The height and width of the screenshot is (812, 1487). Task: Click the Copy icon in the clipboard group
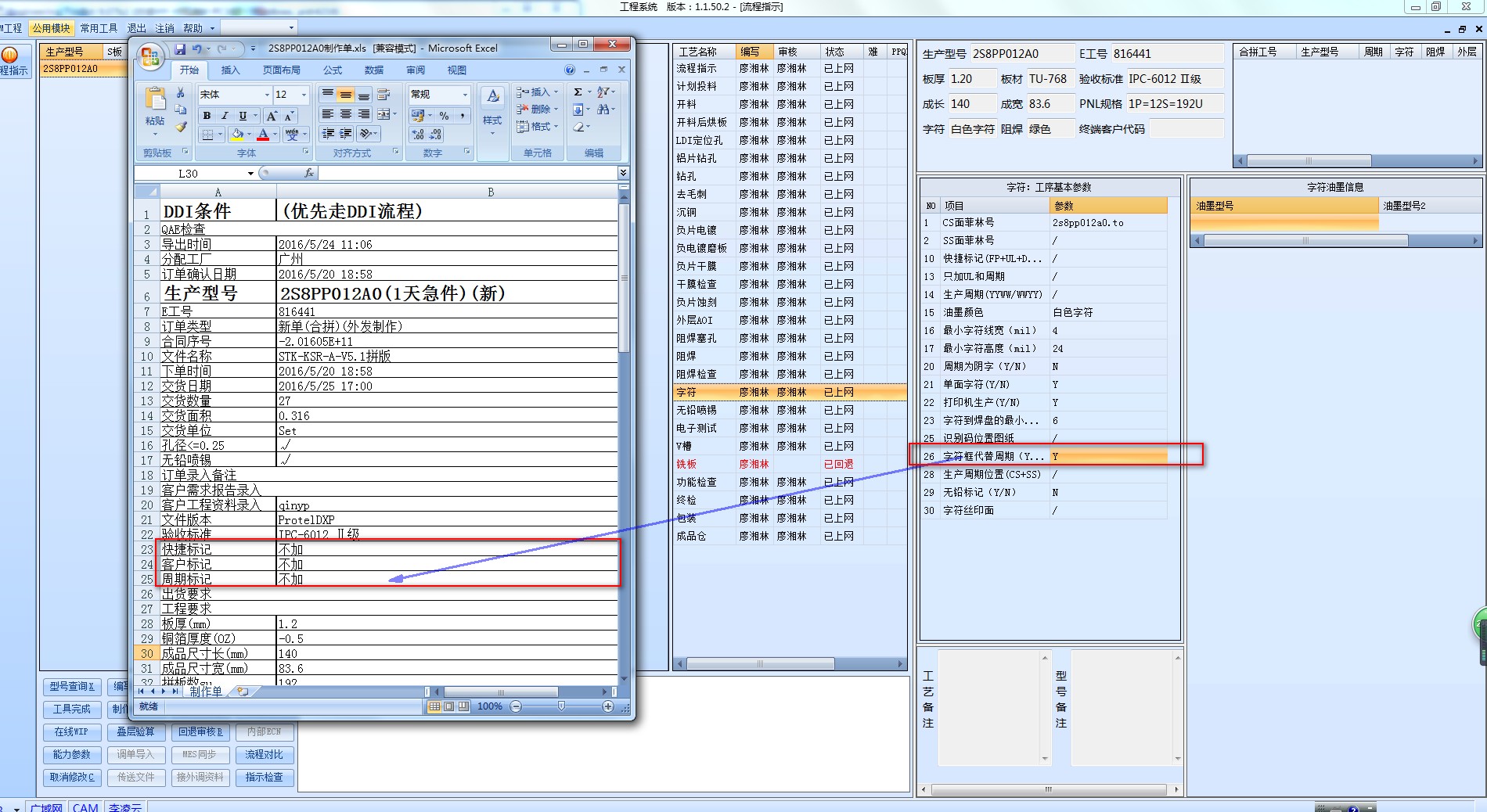[181, 110]
